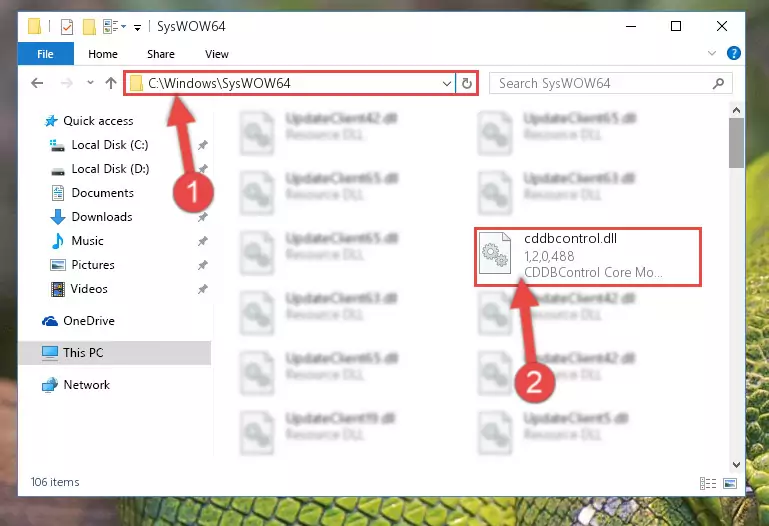Click the Back navigation arrow
The image size is (769, 526).
[37, 83]
